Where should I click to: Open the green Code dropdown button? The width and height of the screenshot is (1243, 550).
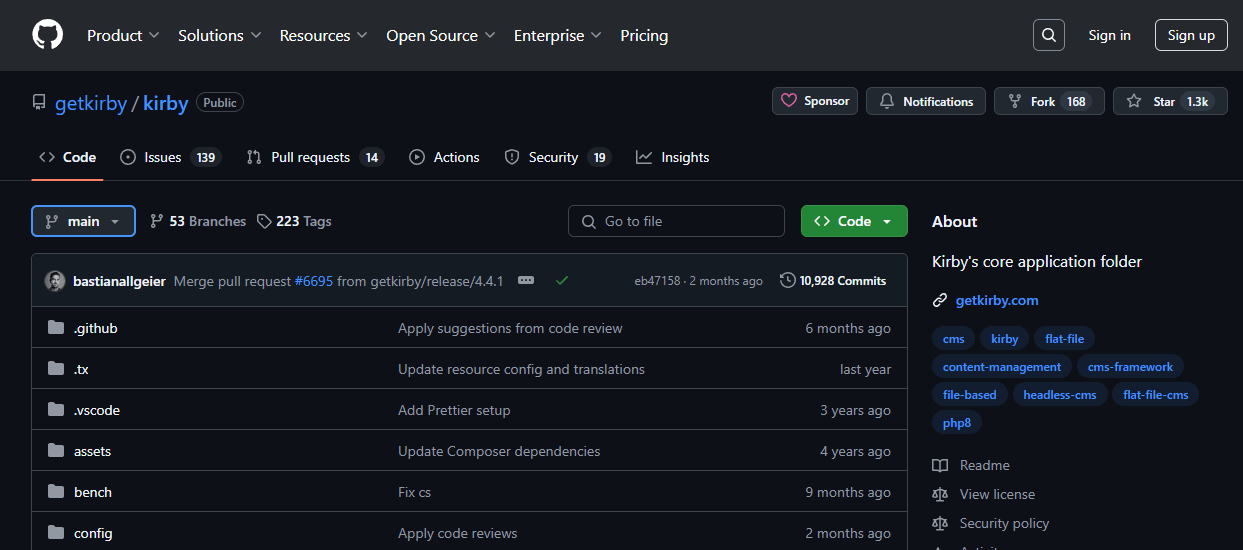pyautogui.click(x=854, y=221)
